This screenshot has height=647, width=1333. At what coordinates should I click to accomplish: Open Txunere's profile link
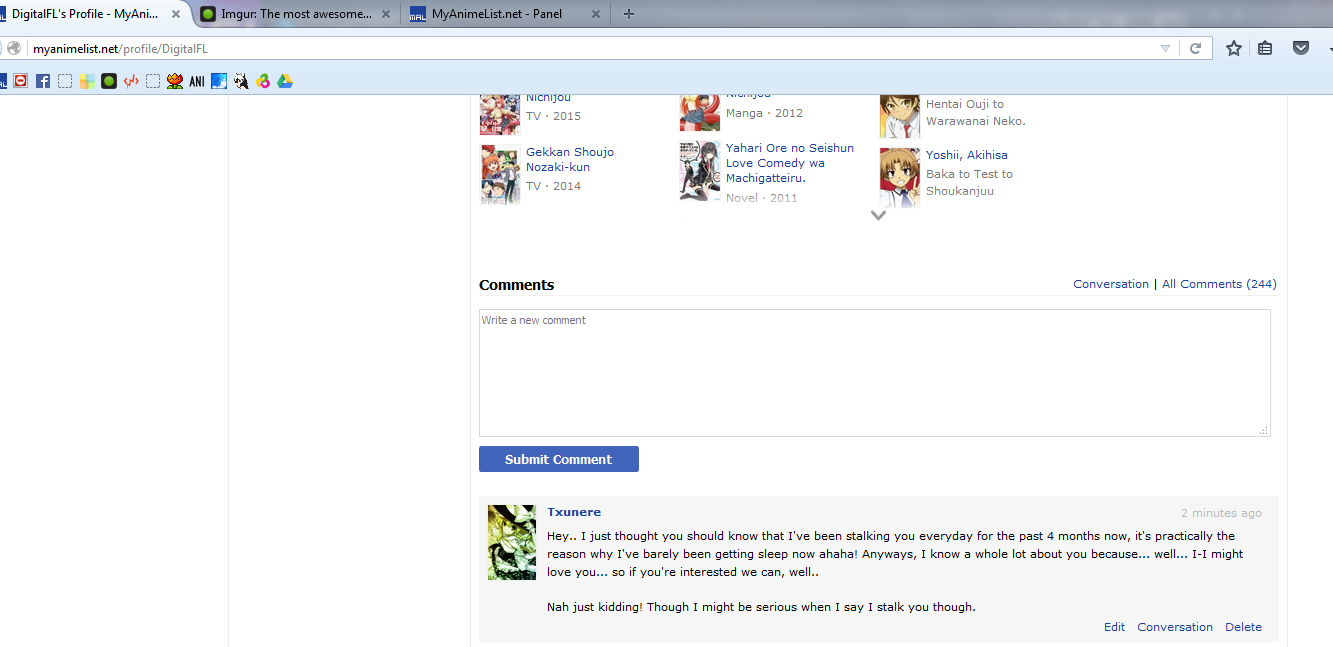tap(574, 512)
